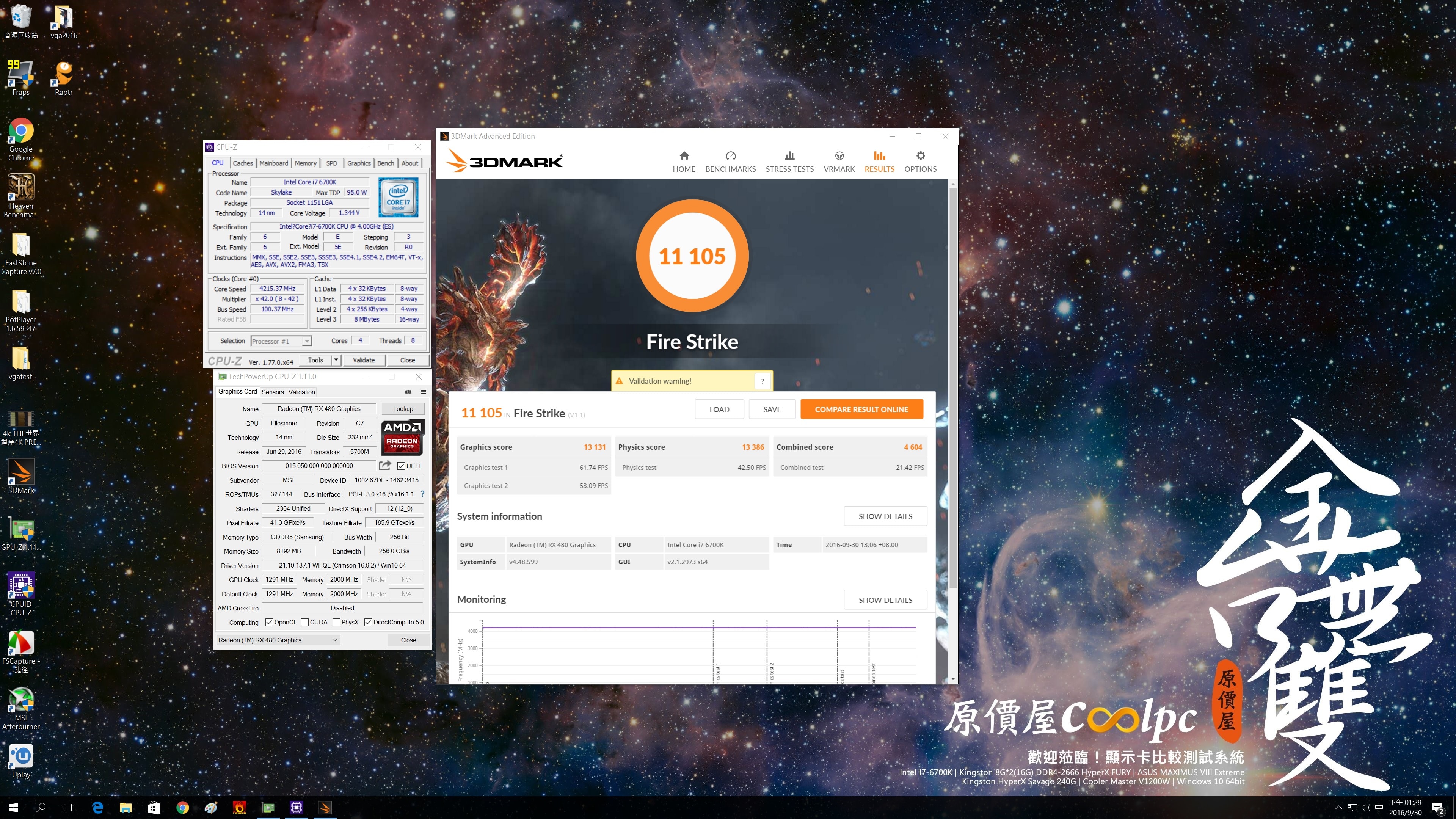
Task: Open Microsoft Edge from the taskbar
Action: click(x=97, y=808)
